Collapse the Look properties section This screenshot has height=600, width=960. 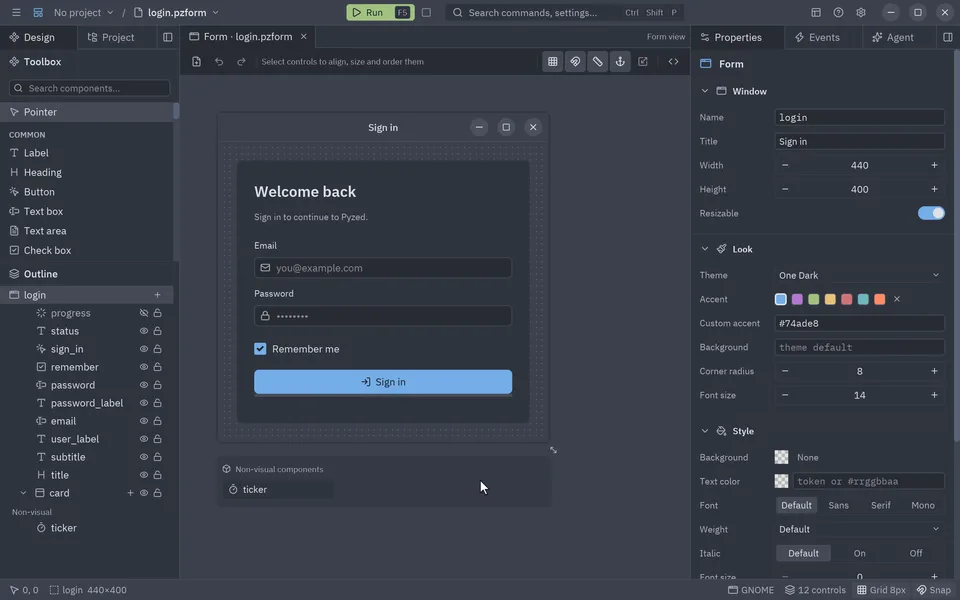coord(705,249)
